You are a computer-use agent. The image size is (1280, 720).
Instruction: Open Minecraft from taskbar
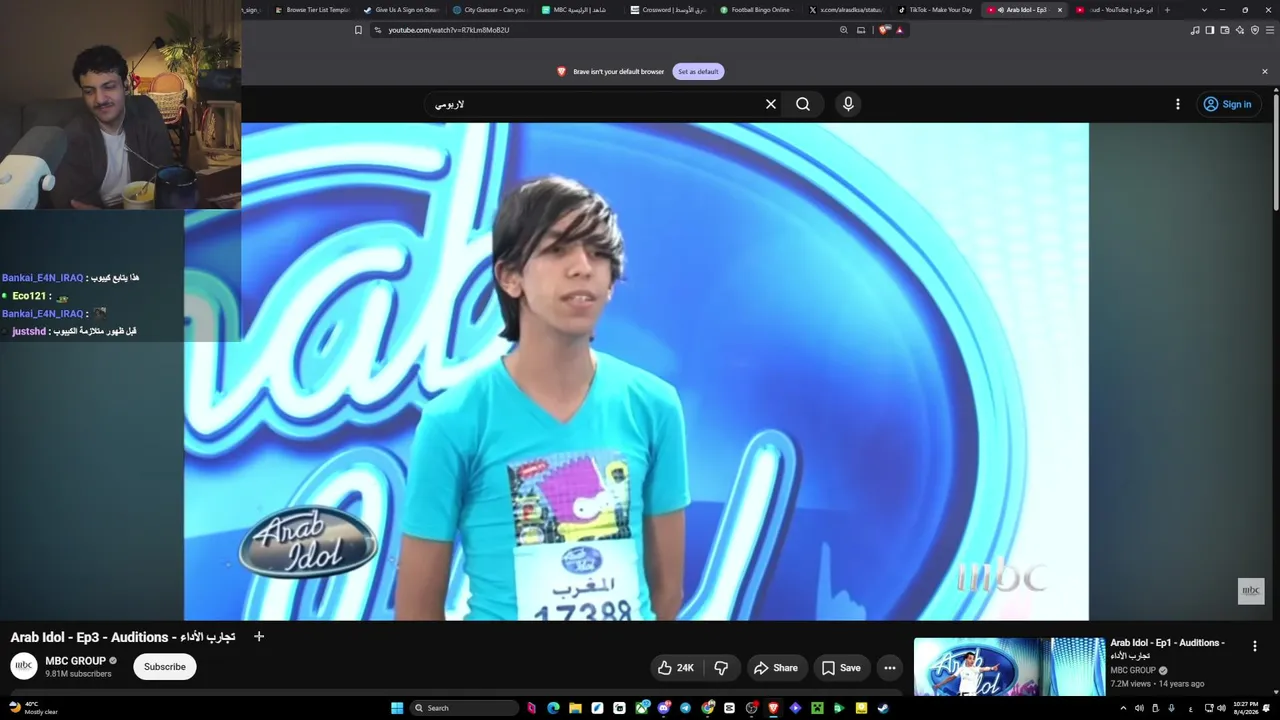(817, 708)
